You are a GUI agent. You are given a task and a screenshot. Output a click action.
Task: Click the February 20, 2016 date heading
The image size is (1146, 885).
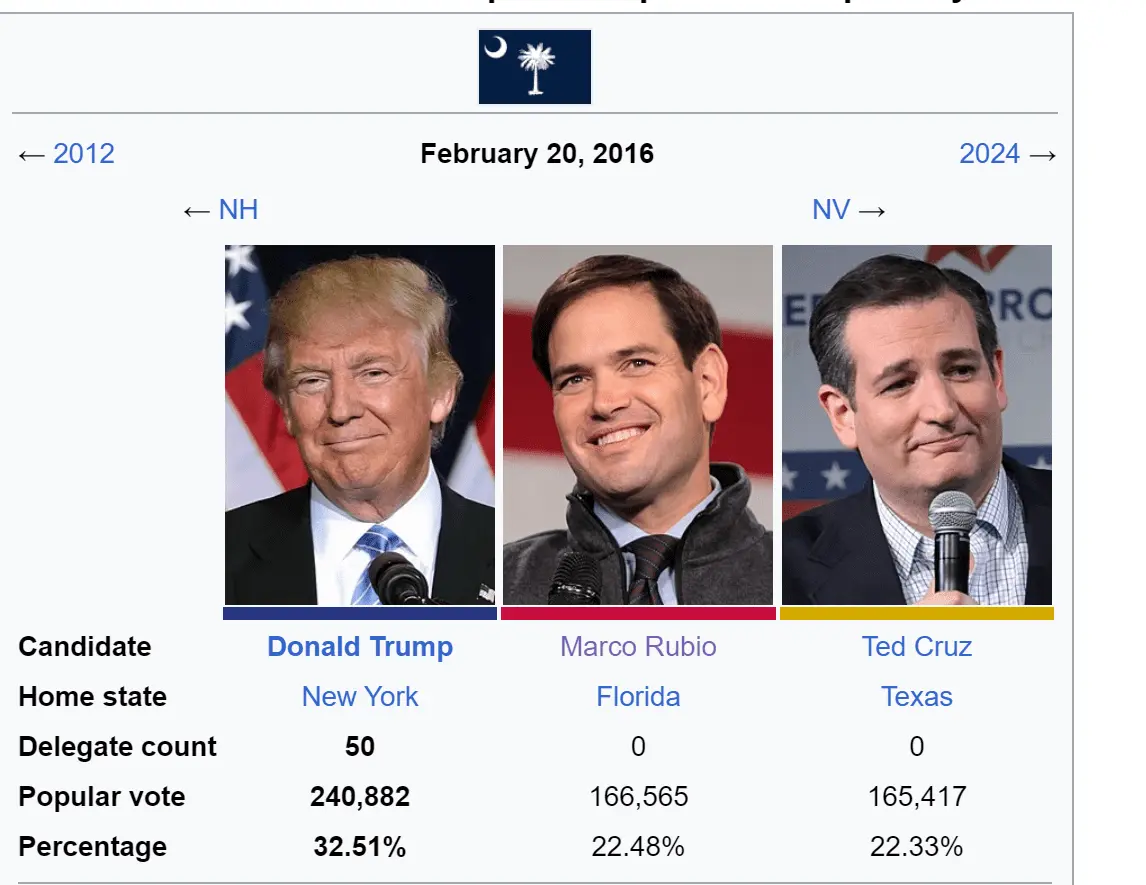tap(537, 154)
